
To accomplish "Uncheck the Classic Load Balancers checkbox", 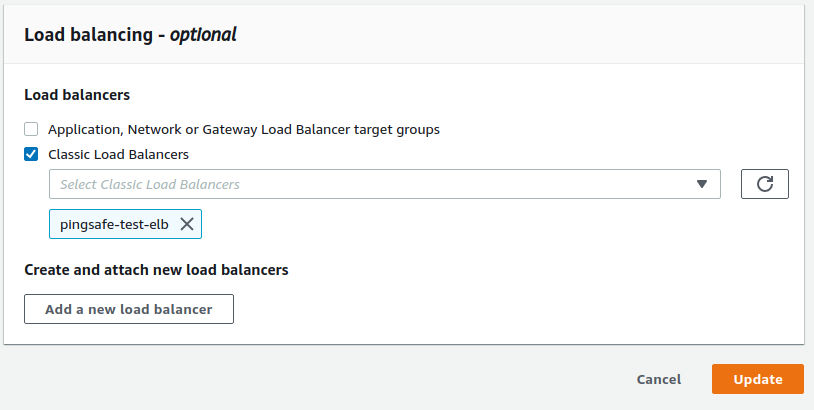I will pos(32,154).
